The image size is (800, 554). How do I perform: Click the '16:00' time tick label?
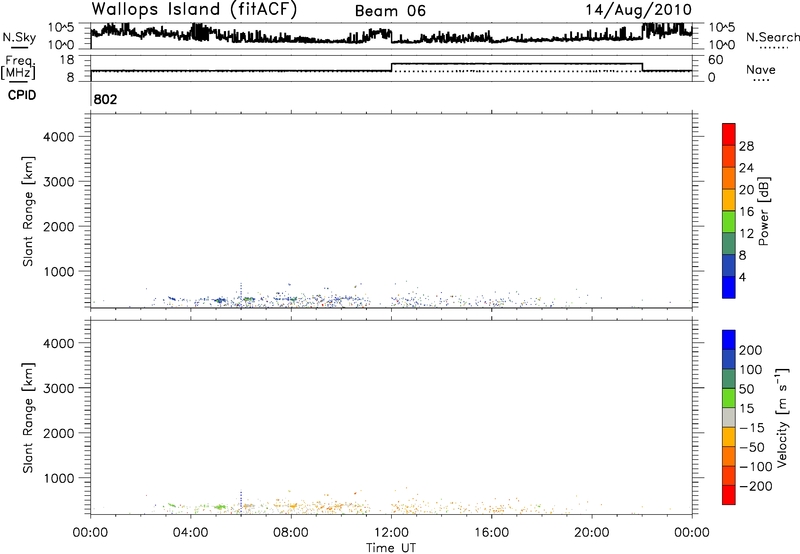coord(491,533)
